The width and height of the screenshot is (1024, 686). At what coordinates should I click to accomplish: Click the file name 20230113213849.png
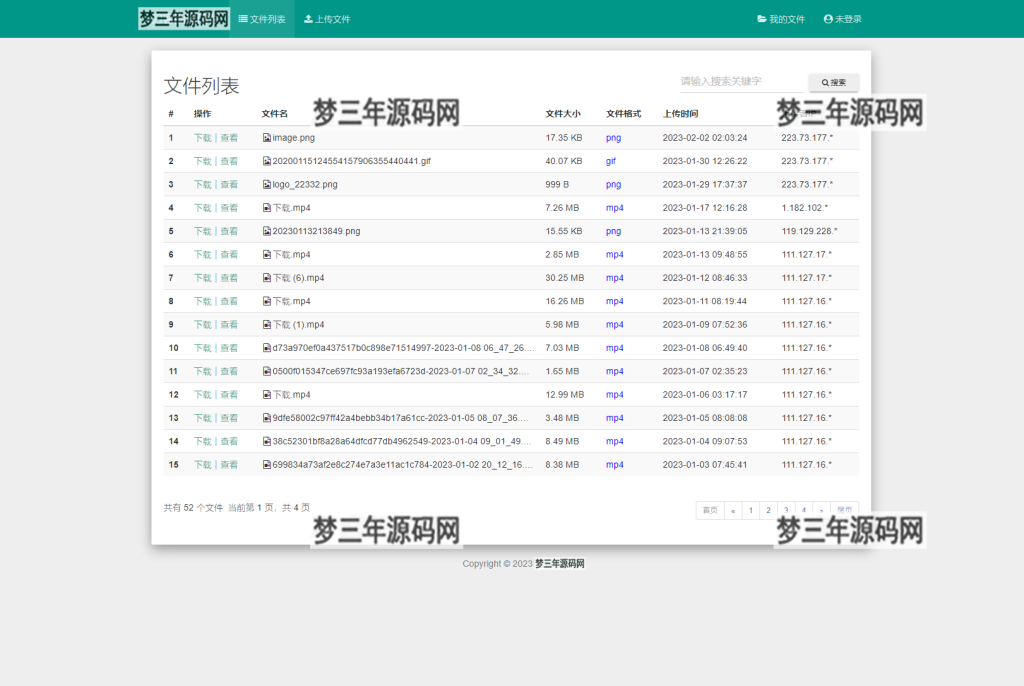click(x=316, y=231)
